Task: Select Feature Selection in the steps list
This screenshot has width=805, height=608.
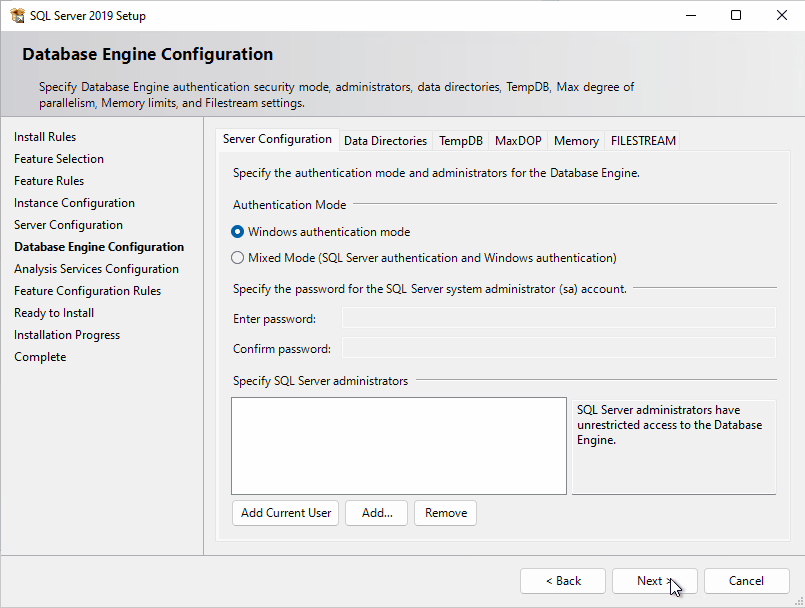Action: coord(59,159)
